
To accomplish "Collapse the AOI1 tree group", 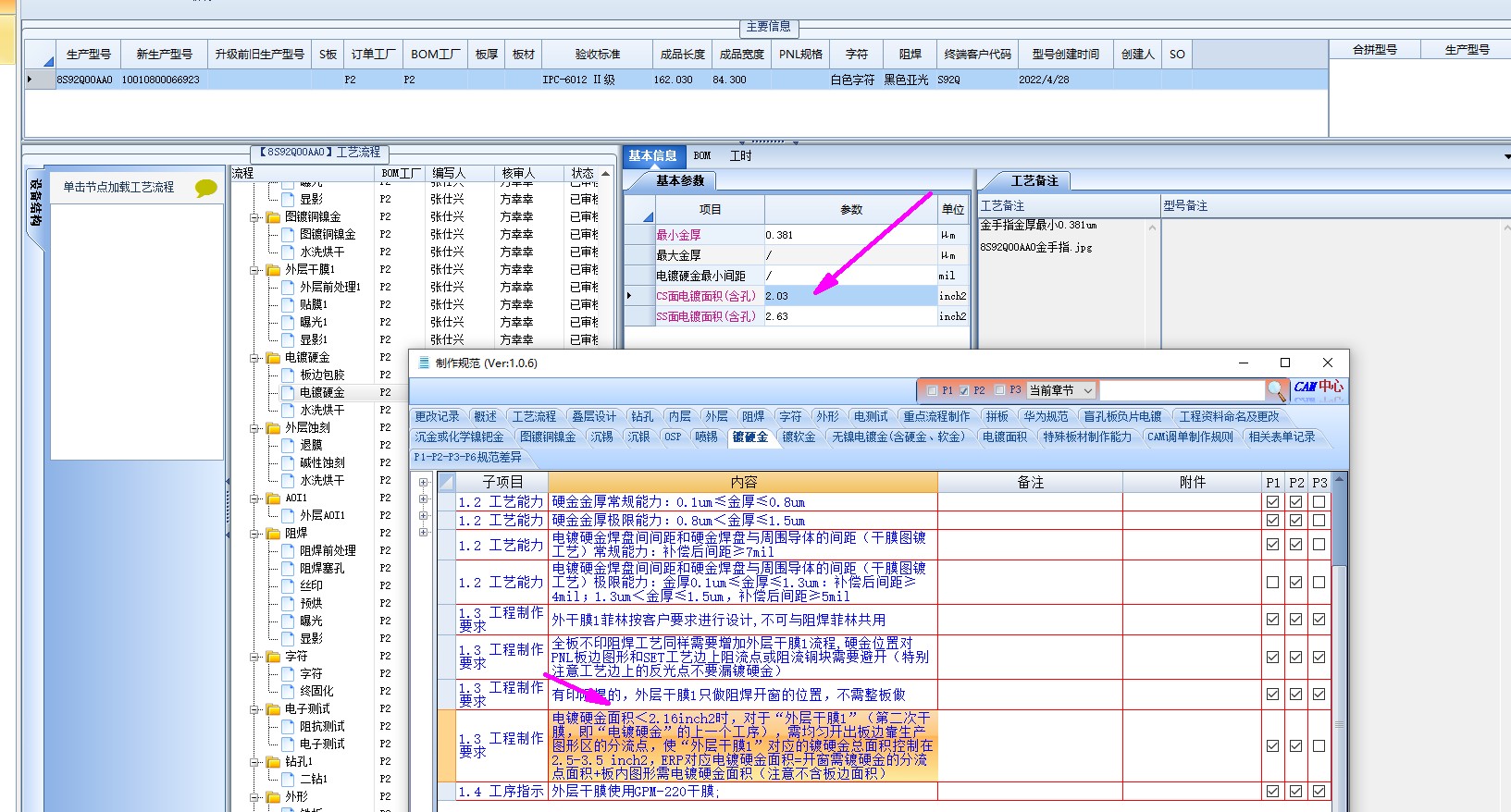I will coord(254,498).
